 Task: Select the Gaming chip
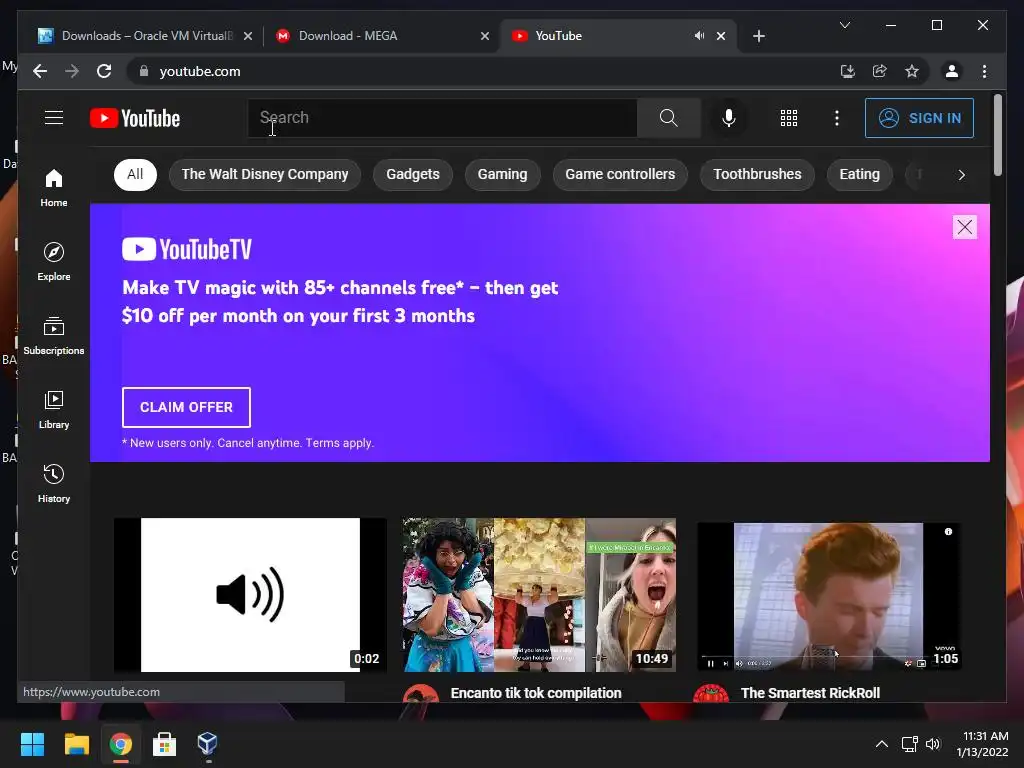tap(502, 174)
